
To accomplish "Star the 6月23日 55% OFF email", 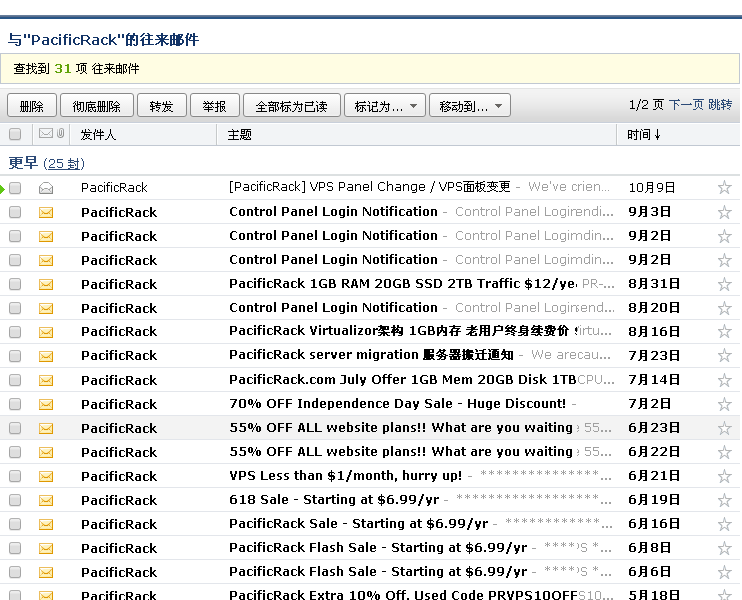I will click(724, 429).
